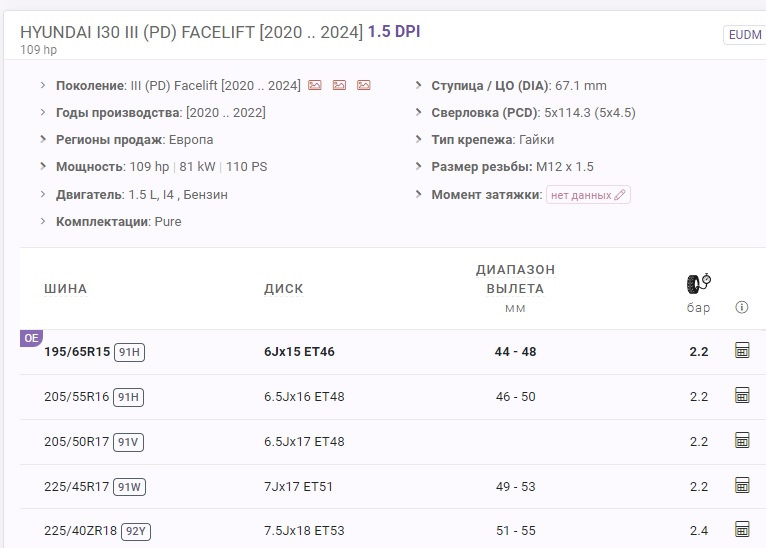
Task: Click the 91W load index badge
Action: [x=129, y=487]
